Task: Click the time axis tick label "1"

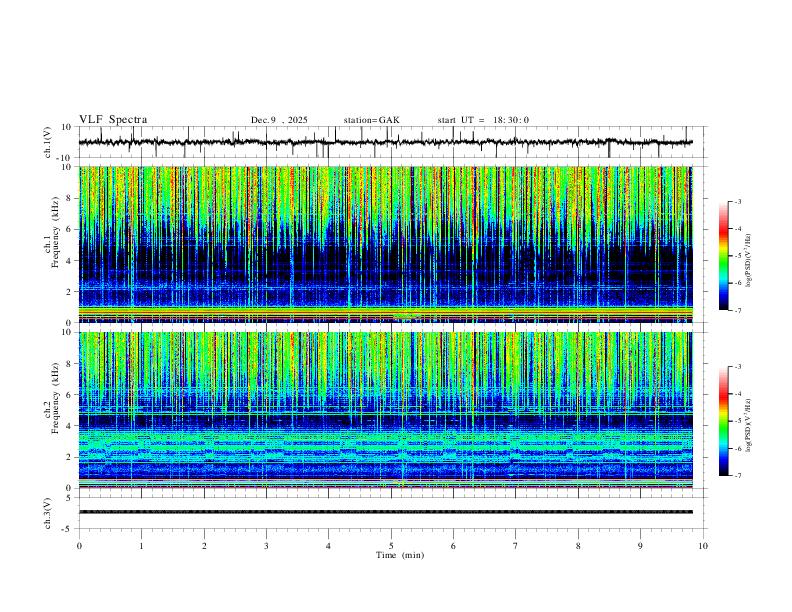Action: pos(141,546)
